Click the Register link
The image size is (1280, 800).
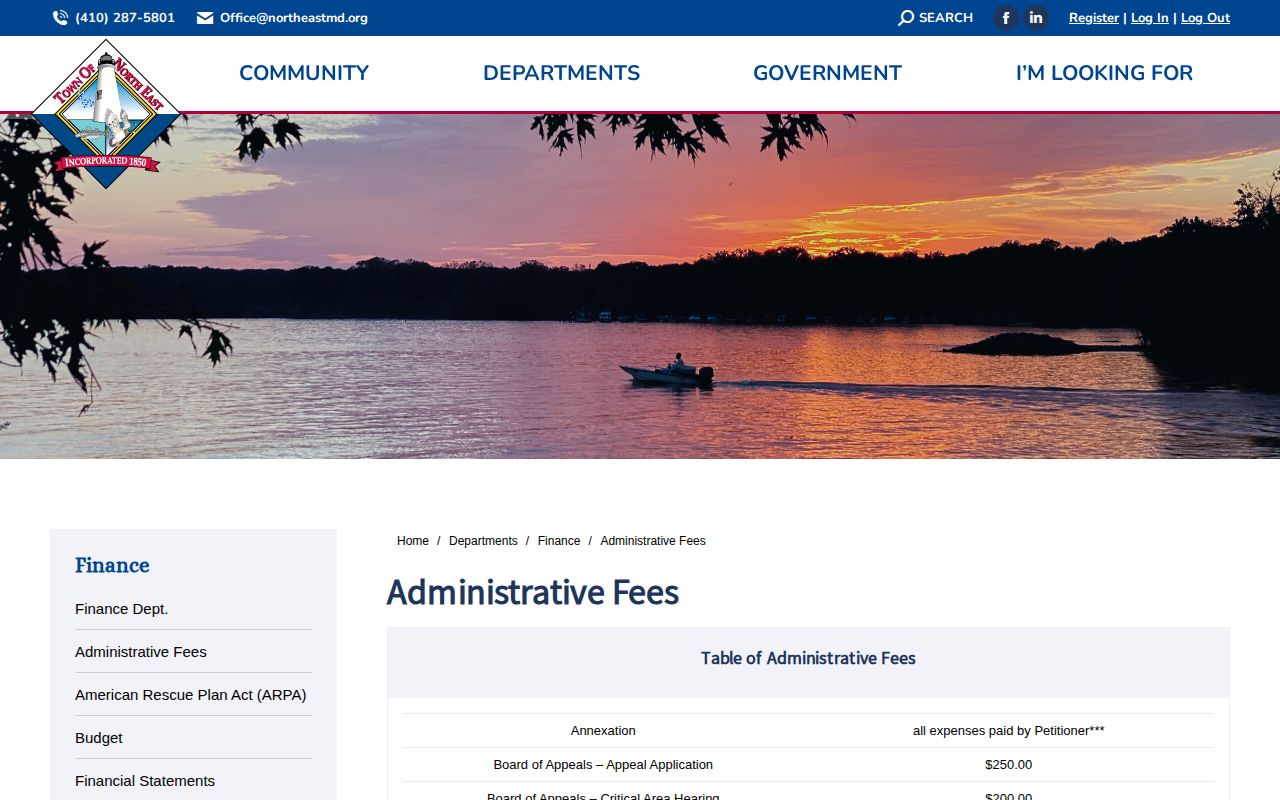tap(1094, 18)
